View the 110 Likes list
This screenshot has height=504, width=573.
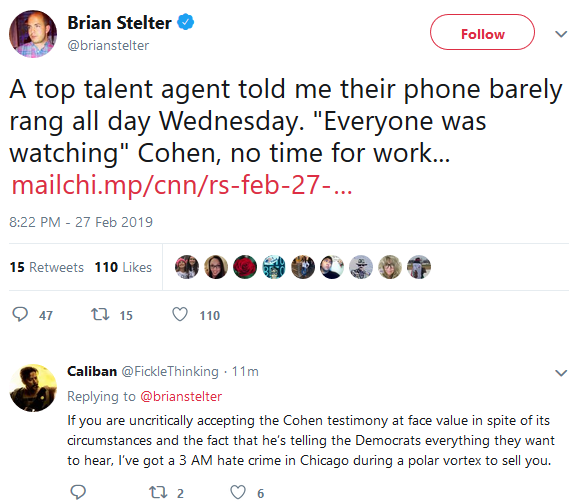[x=123, y=267]
